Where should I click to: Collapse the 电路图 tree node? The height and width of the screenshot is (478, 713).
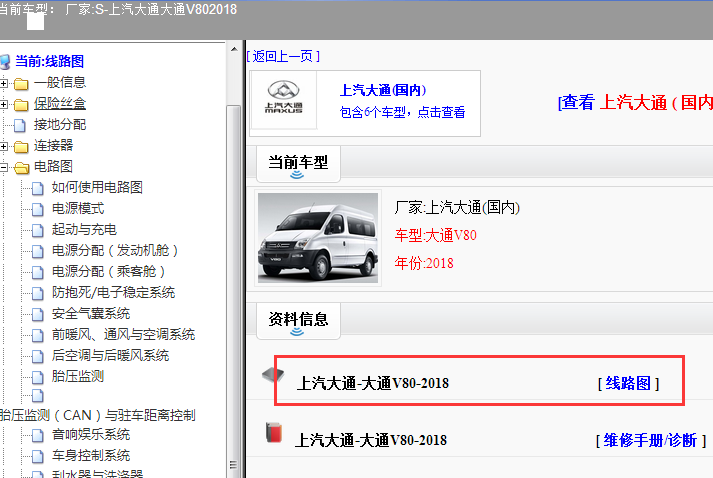[3, 167]
